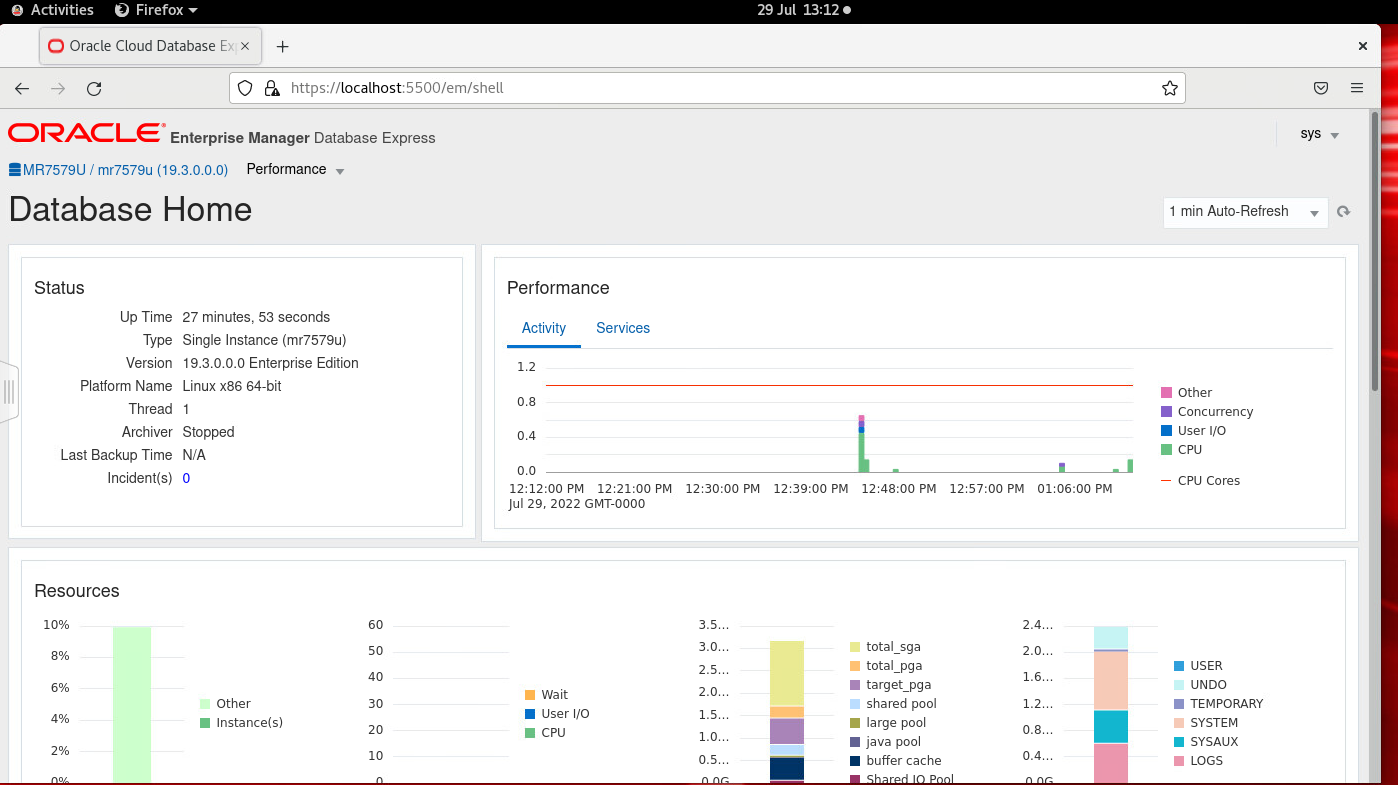Click the USER storage legend swatch
This screenshot has width=1398, height=785.
click(1179, 666)
